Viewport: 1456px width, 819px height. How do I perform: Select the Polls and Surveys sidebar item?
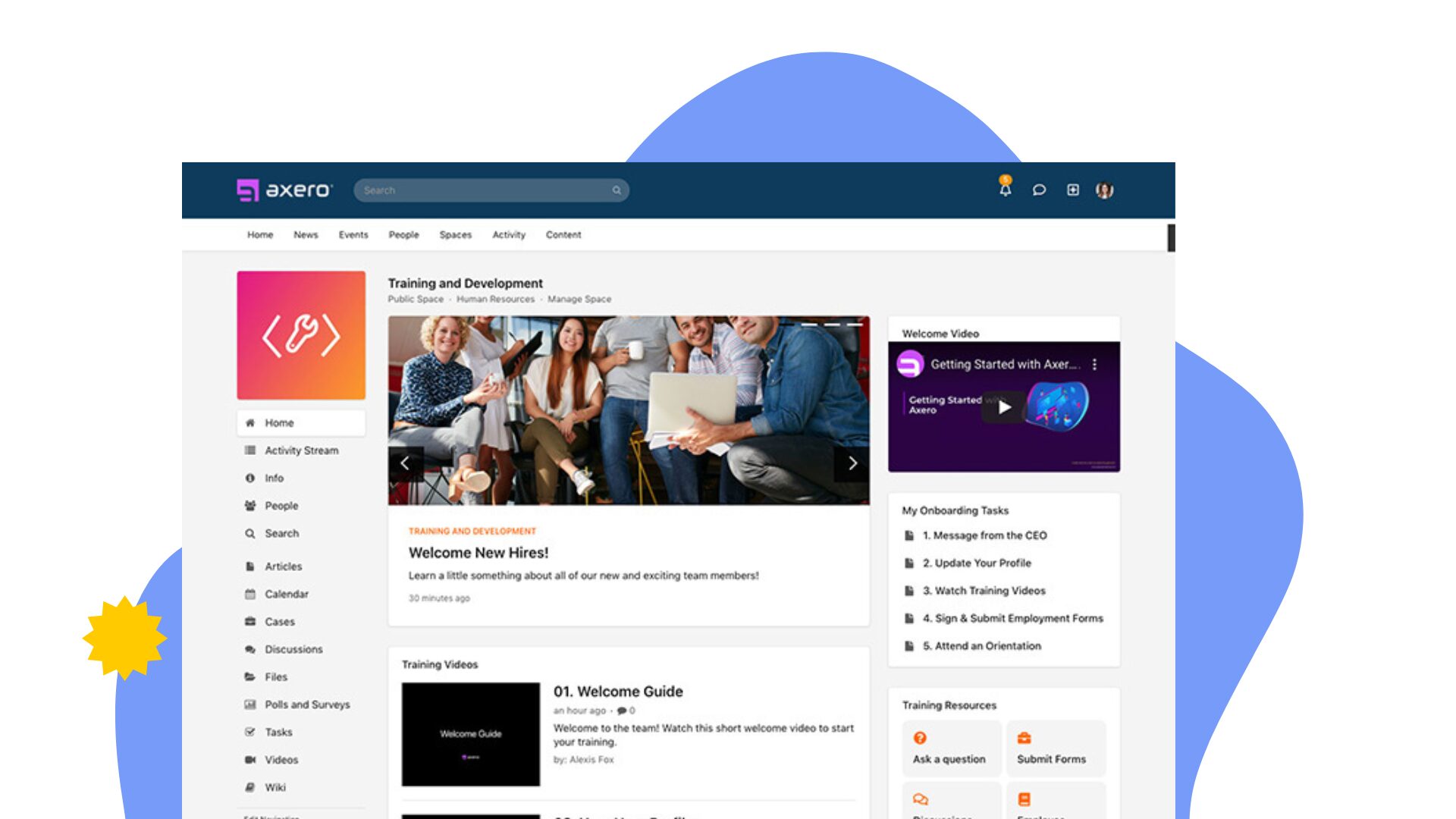coord(306,704)
